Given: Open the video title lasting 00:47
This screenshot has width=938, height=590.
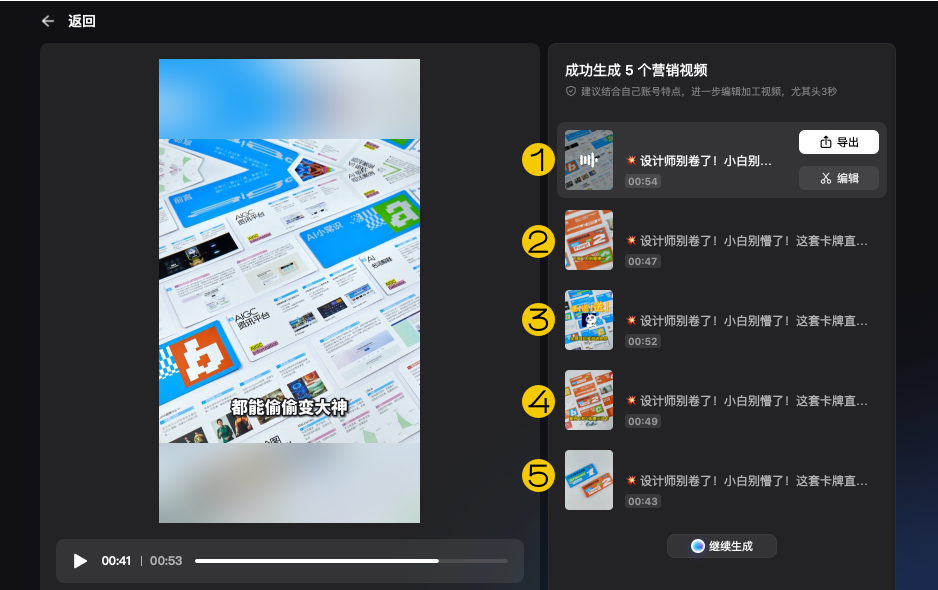Looking at the screenshot, I should (747, 241).
